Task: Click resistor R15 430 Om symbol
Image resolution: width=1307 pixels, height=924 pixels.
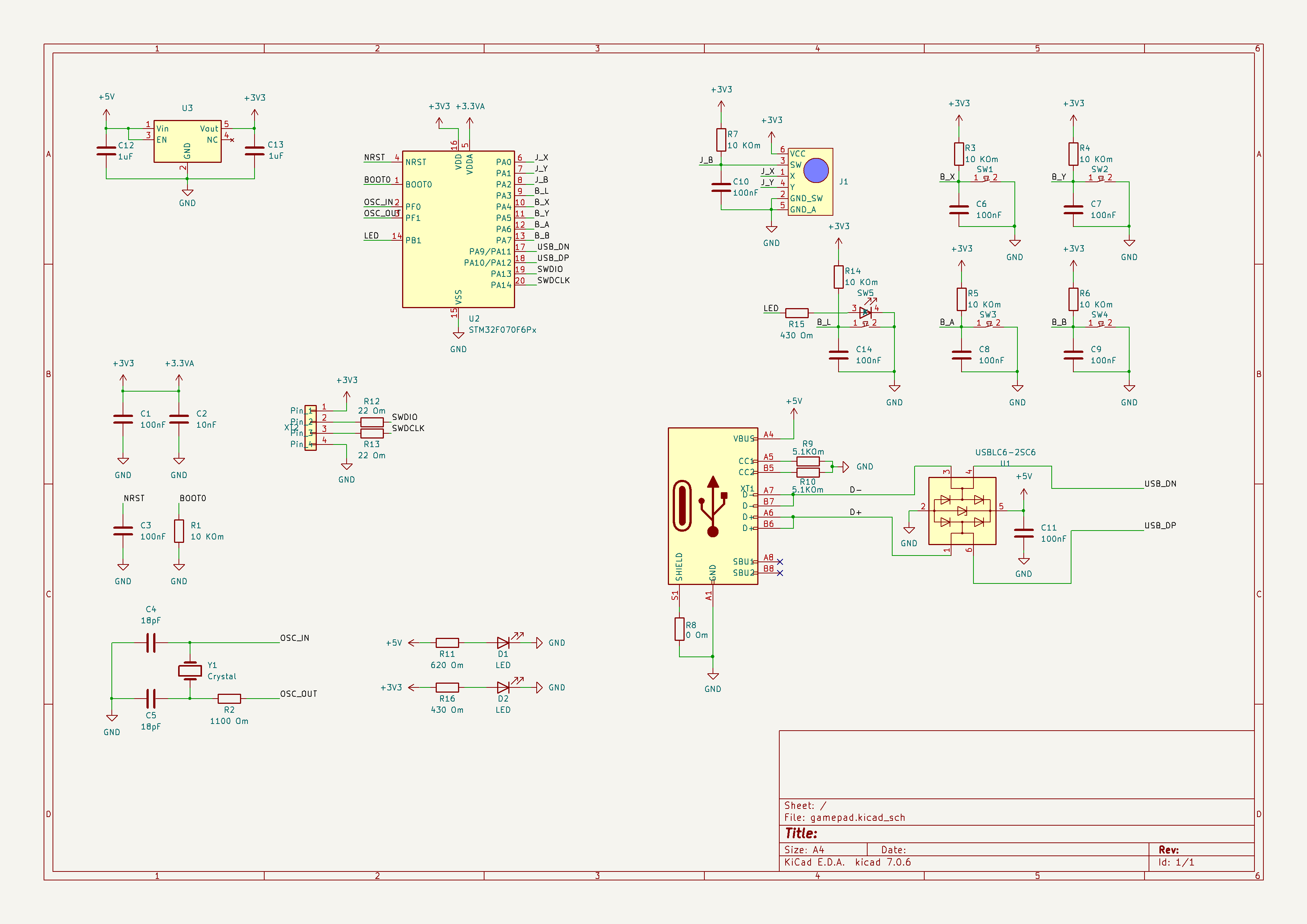Action: (x=797, y=313)
